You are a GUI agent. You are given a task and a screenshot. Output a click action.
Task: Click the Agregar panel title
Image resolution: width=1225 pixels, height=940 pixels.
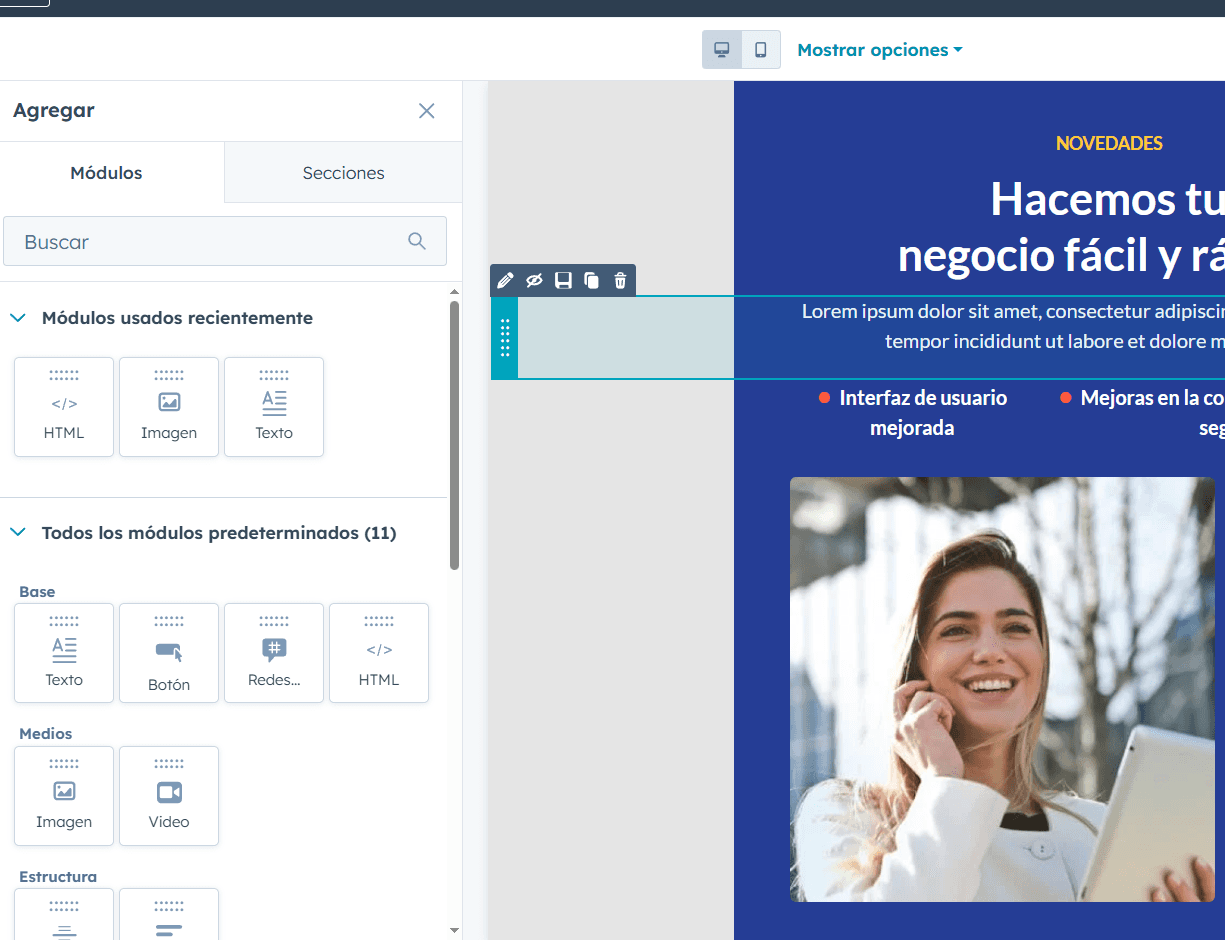point(54,110)
